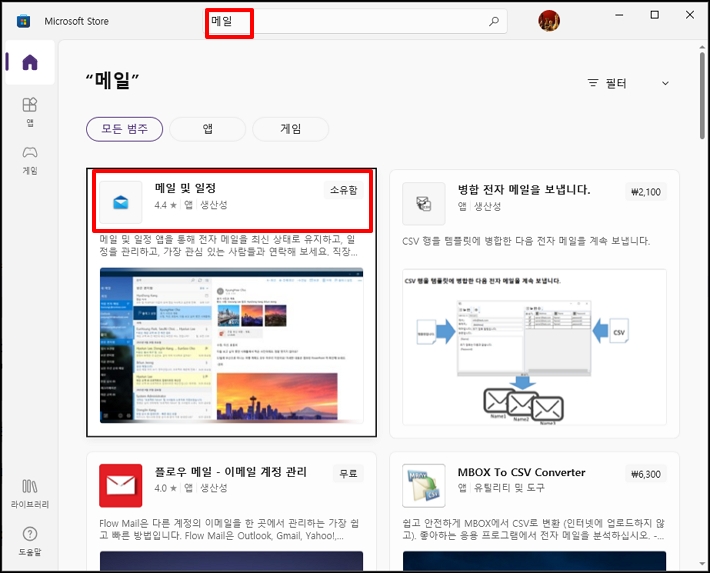Open the Apps section in sidebar
710x573 pixels.
tap(30, 111)
